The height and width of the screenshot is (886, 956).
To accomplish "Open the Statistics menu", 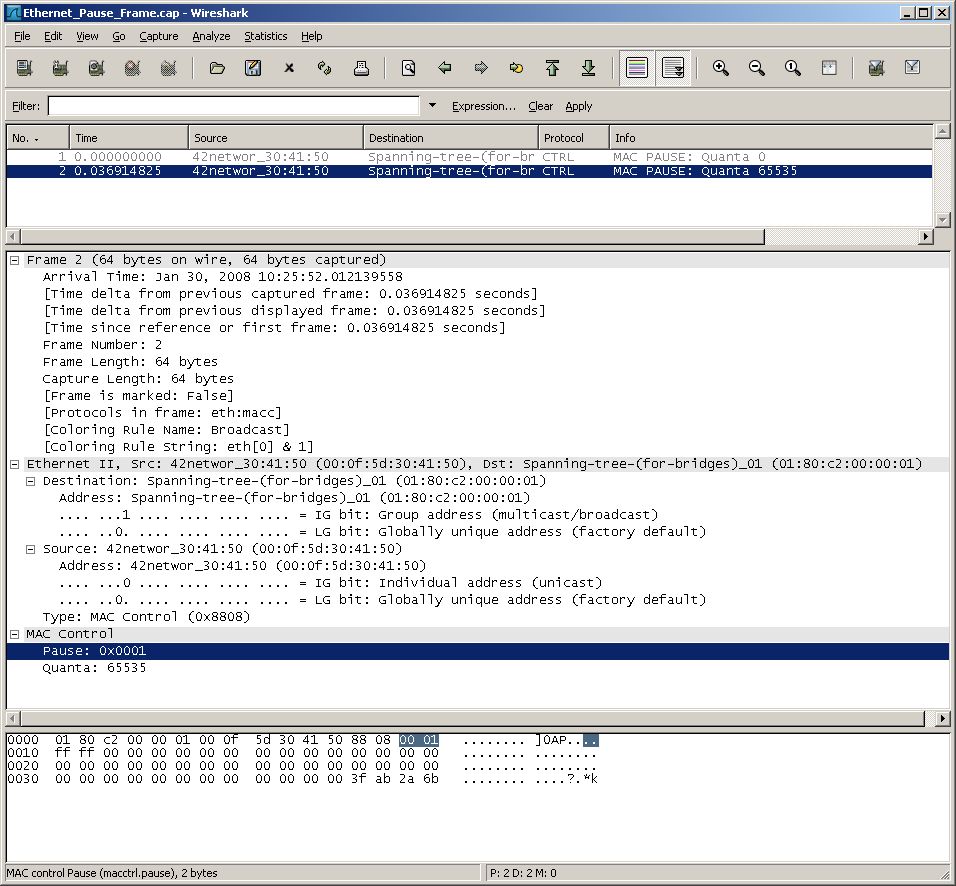I will tap(265, 36).
